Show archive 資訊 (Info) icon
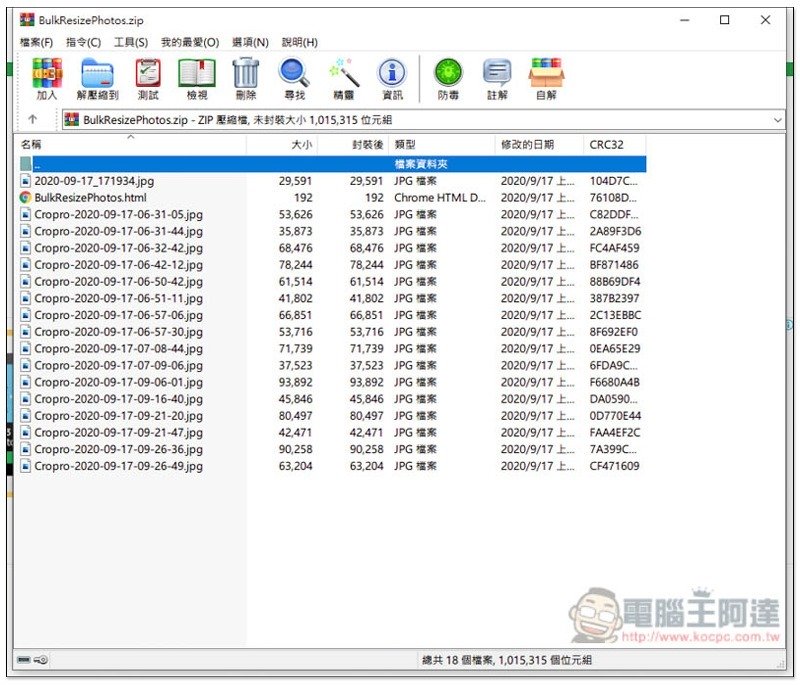 point(392,76)
